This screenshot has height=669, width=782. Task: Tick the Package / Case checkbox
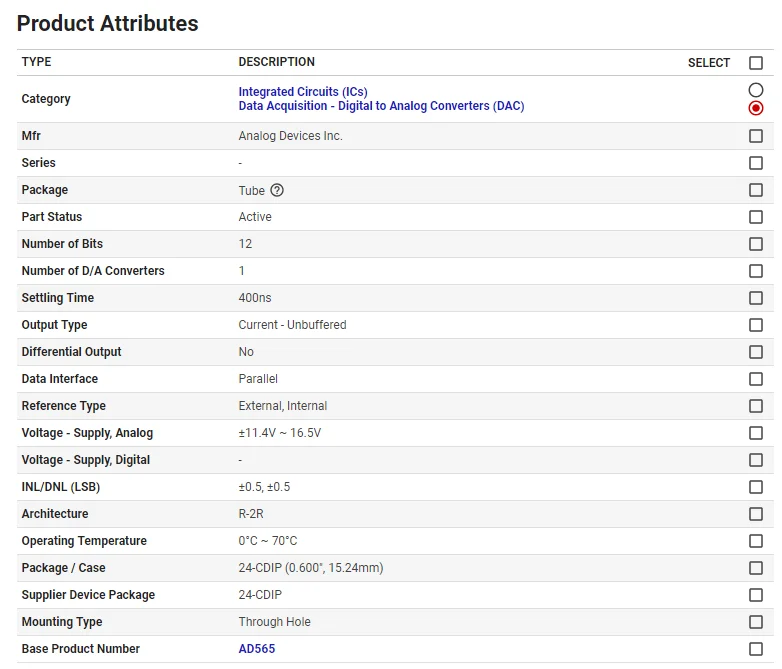(756, 568)
